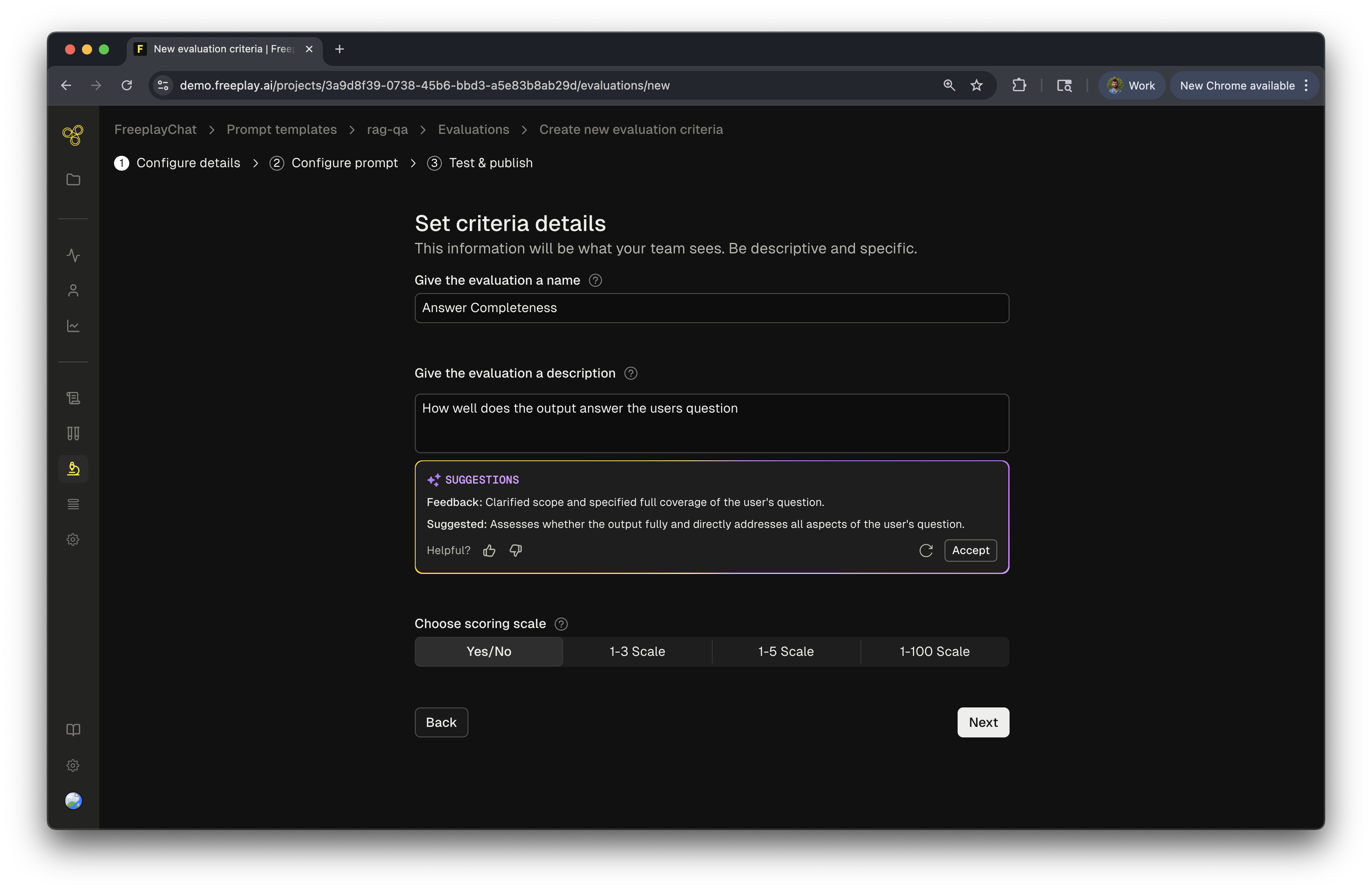Click the thumbs down feedback icon
This screenshot has width=1372, height=892.
pos(515,550)
